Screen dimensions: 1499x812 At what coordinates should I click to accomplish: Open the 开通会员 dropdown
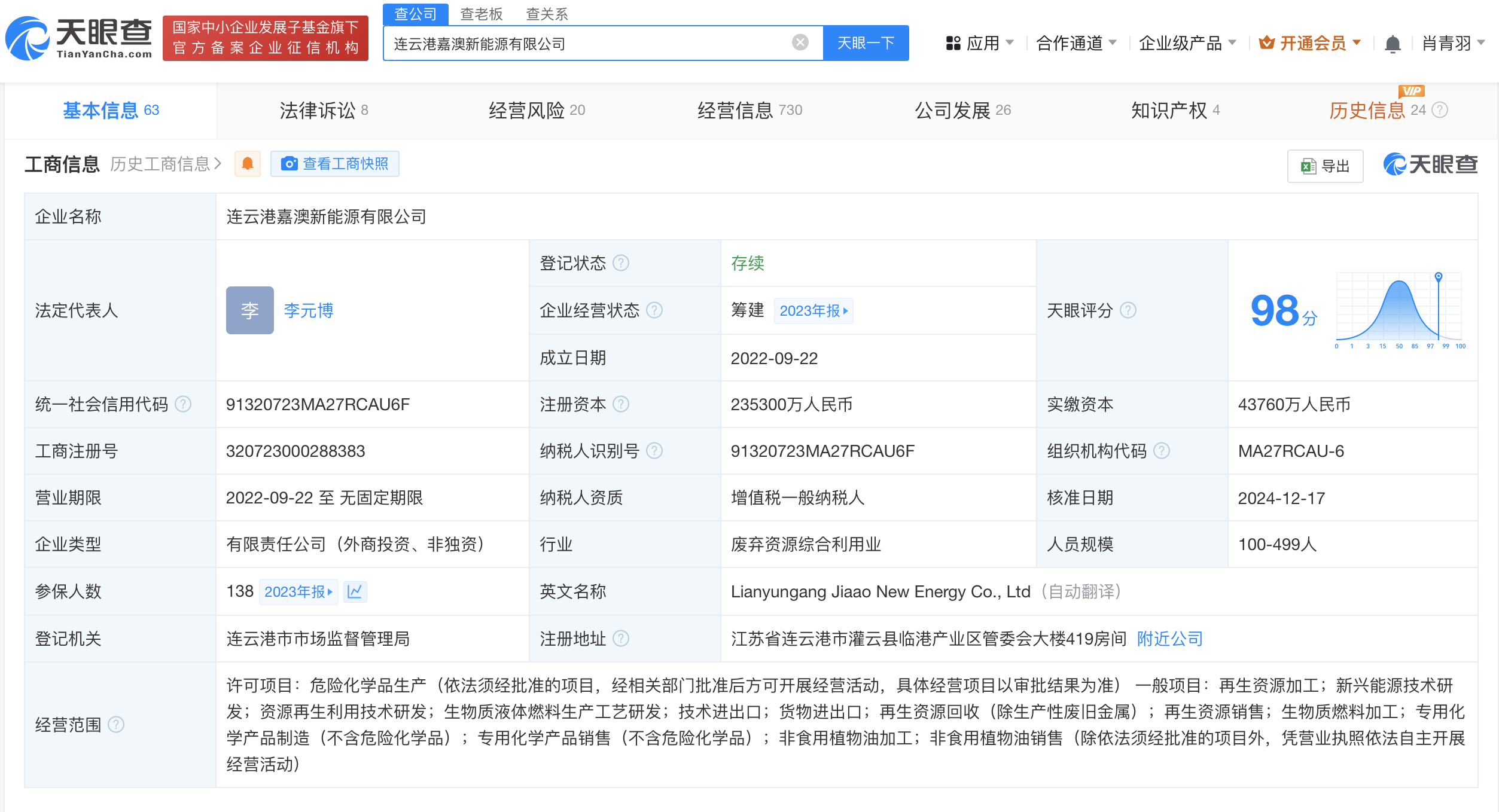point(1309,44)
